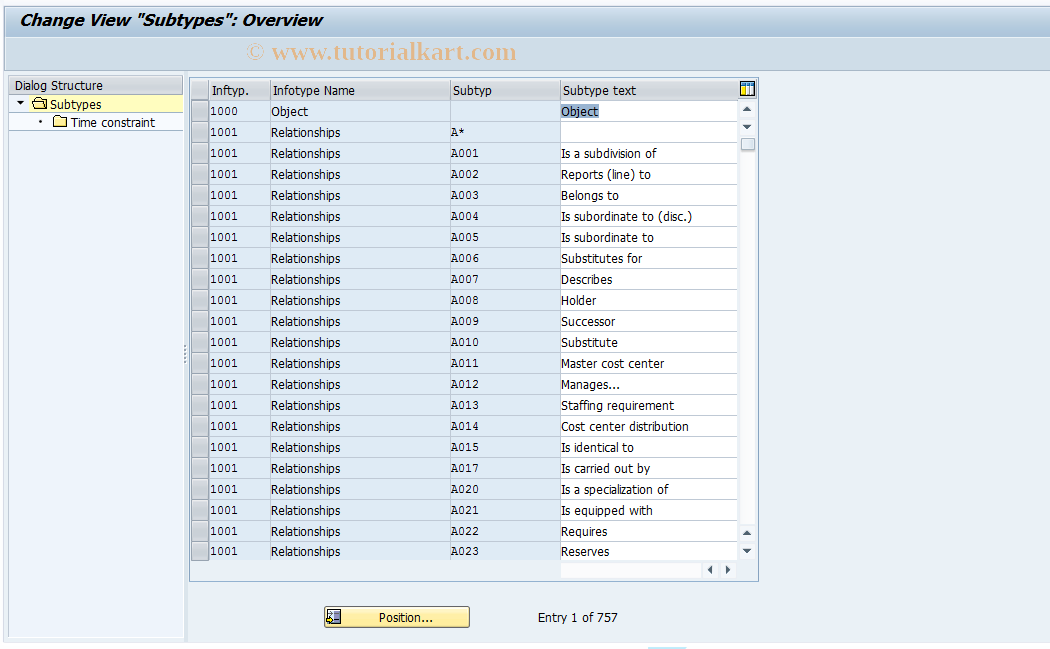Image resolution: width=1050 pixels, height=649 pixels.
Task: Select row selector for subtype A005
Action: 200,237
